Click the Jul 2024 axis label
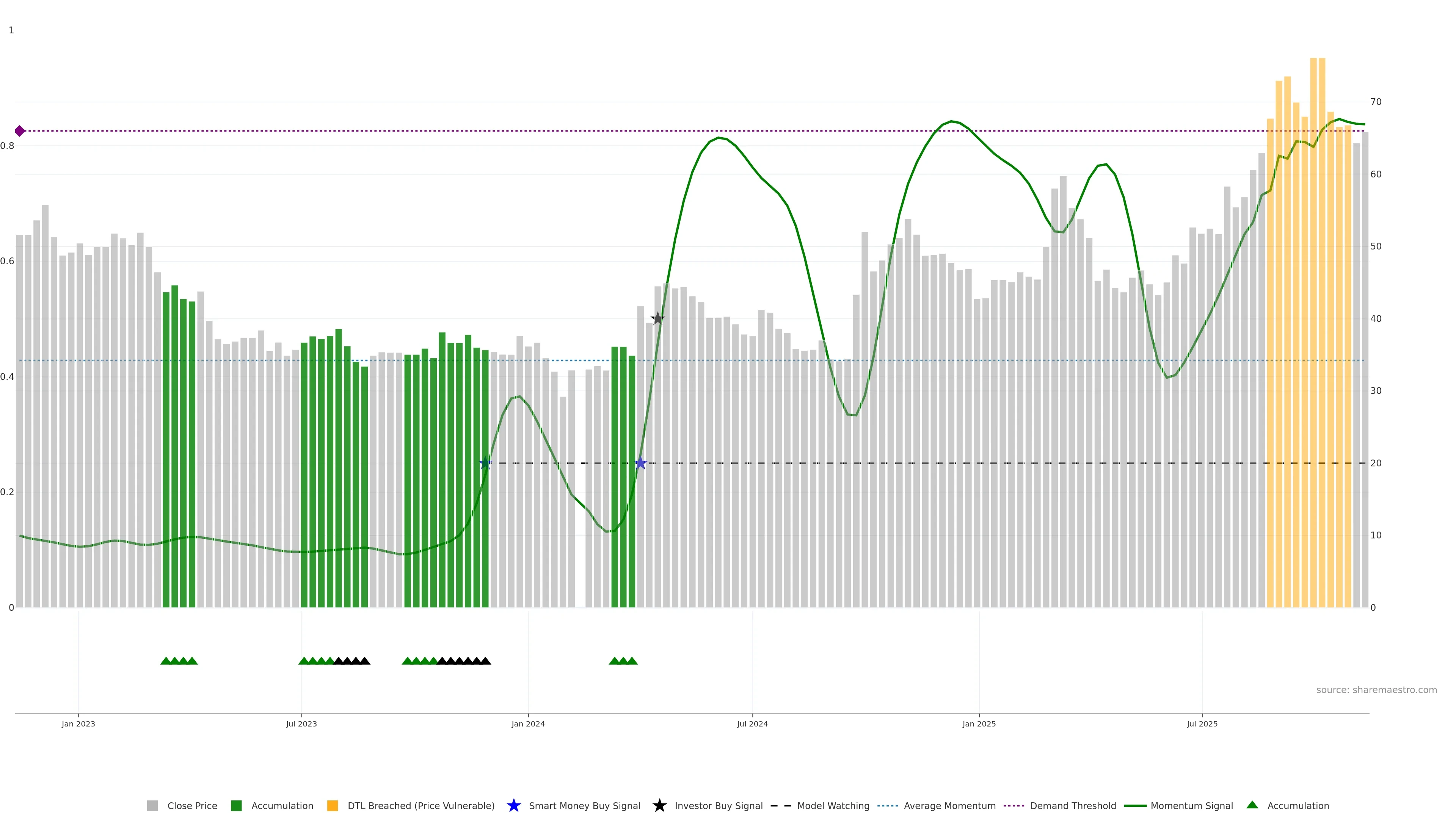The height and width of the screenshot is (819, 1456). (x=752, y=724)
